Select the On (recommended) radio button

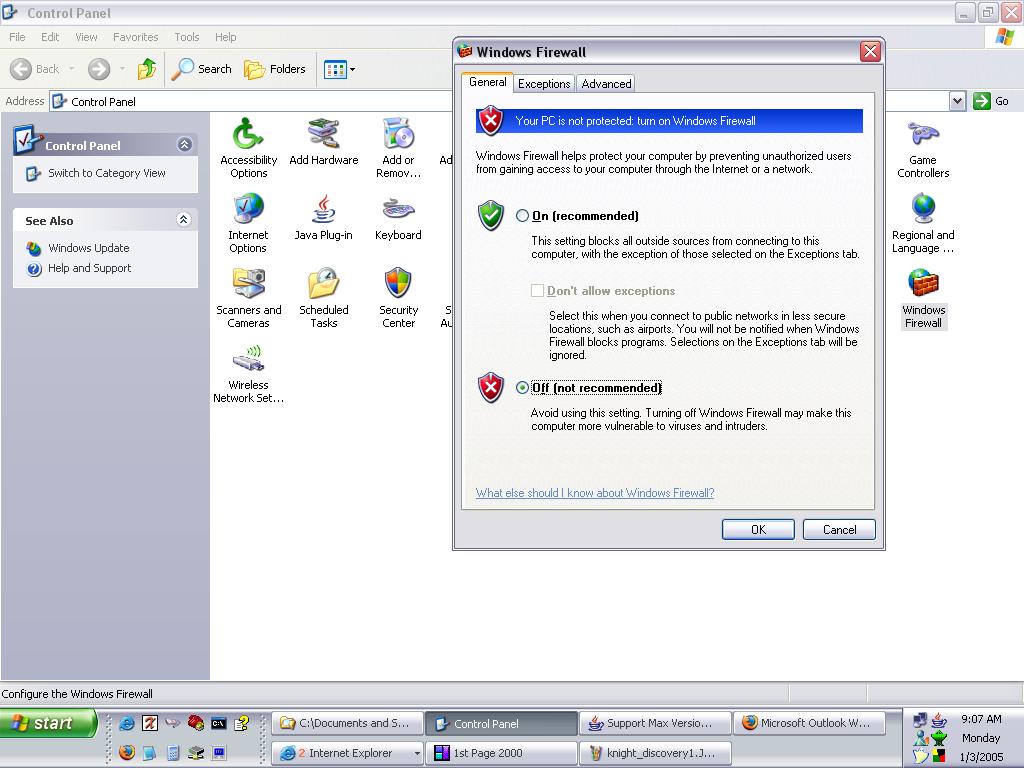523,216
